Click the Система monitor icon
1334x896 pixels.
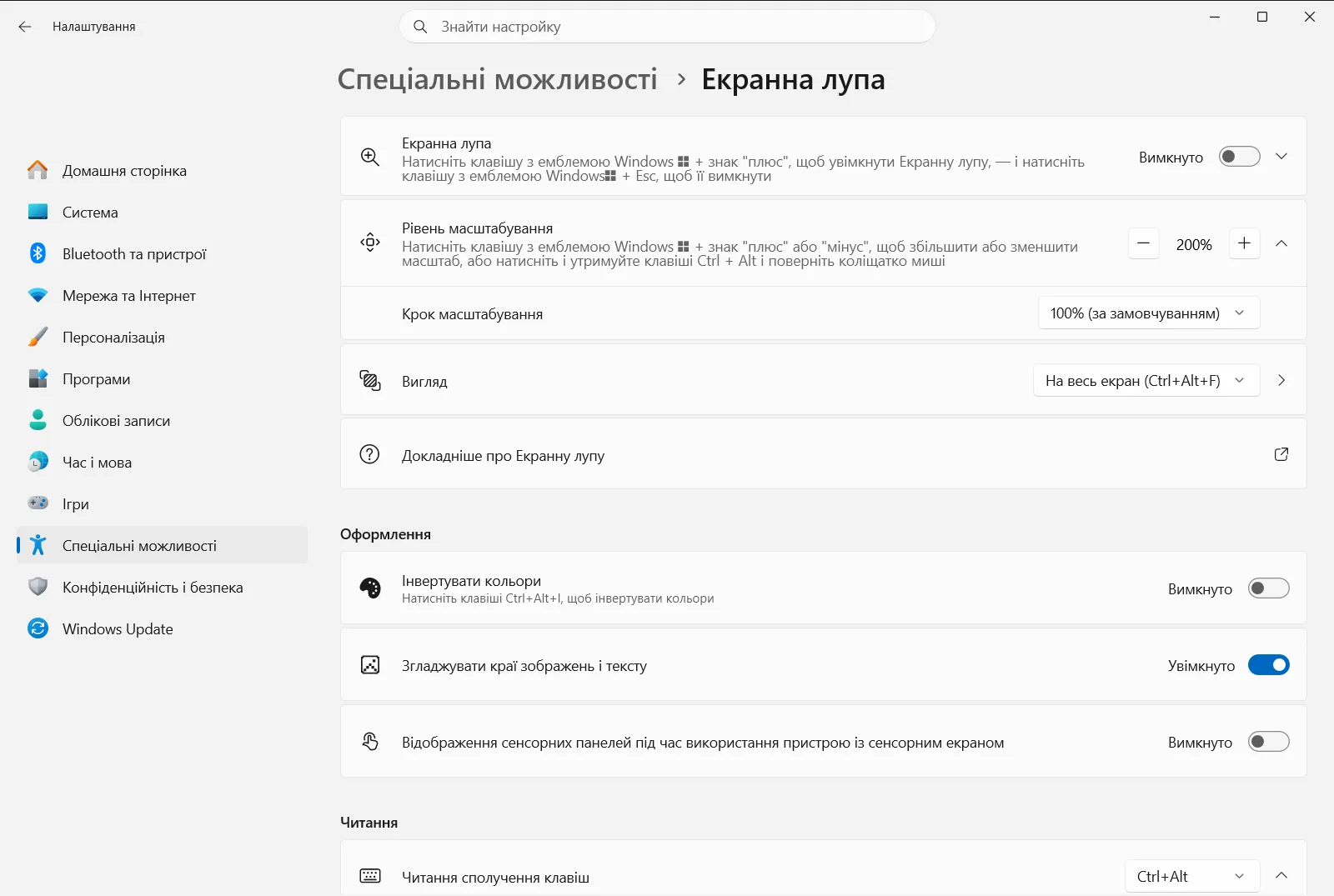(38, 212)
